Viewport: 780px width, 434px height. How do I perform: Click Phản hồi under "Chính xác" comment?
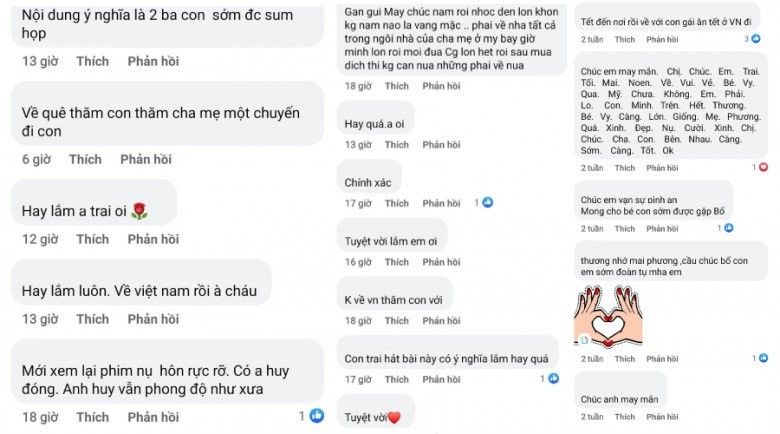coord(441,203)
